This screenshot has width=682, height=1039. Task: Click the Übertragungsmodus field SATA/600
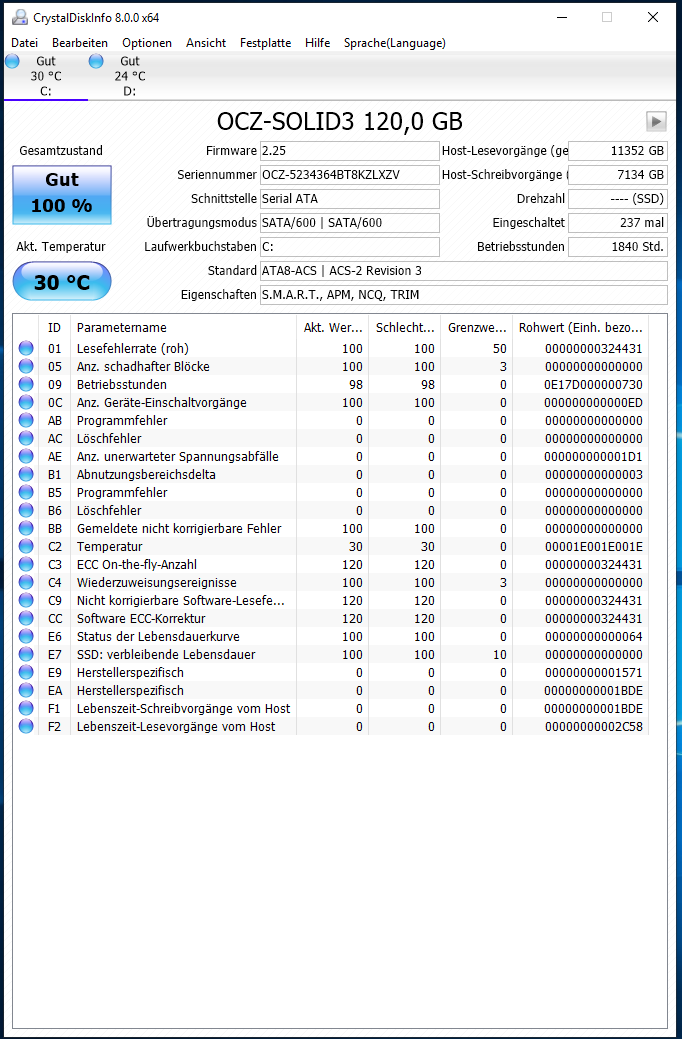(x=349, y=223)
